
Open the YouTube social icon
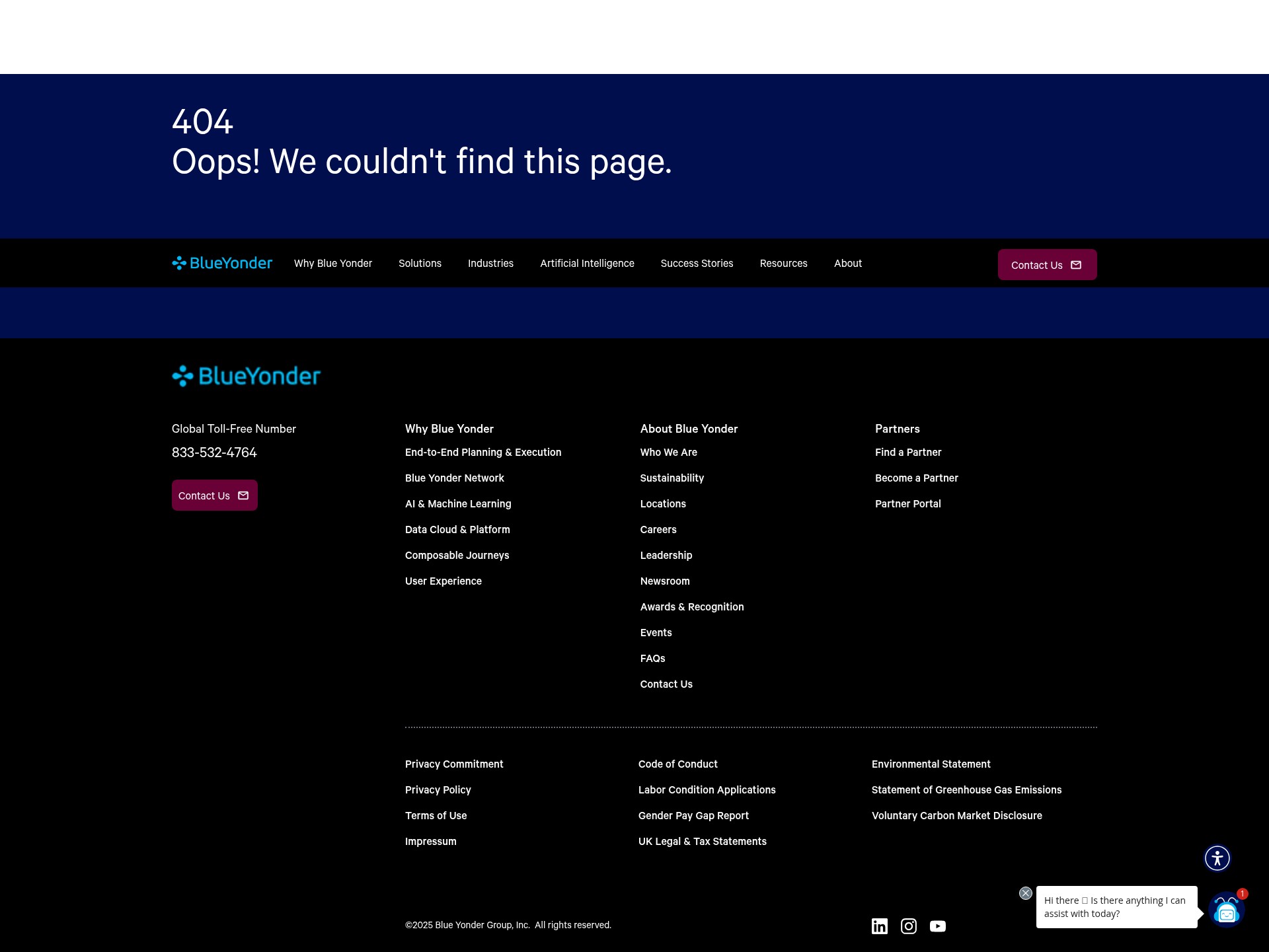(937, 926)
